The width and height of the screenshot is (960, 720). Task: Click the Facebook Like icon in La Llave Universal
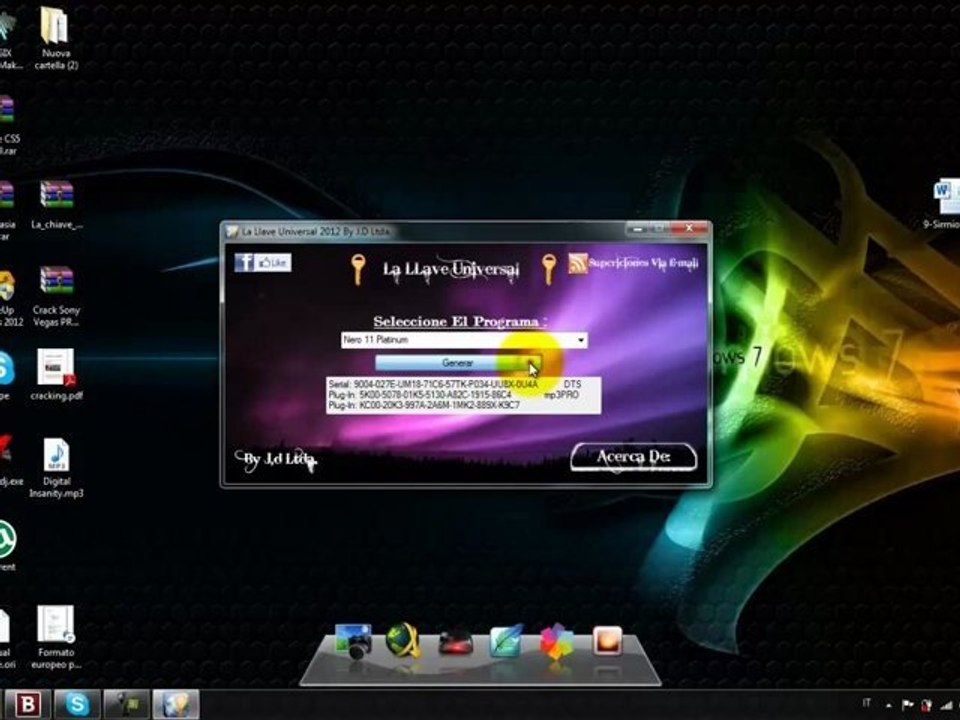coord(263,263)
